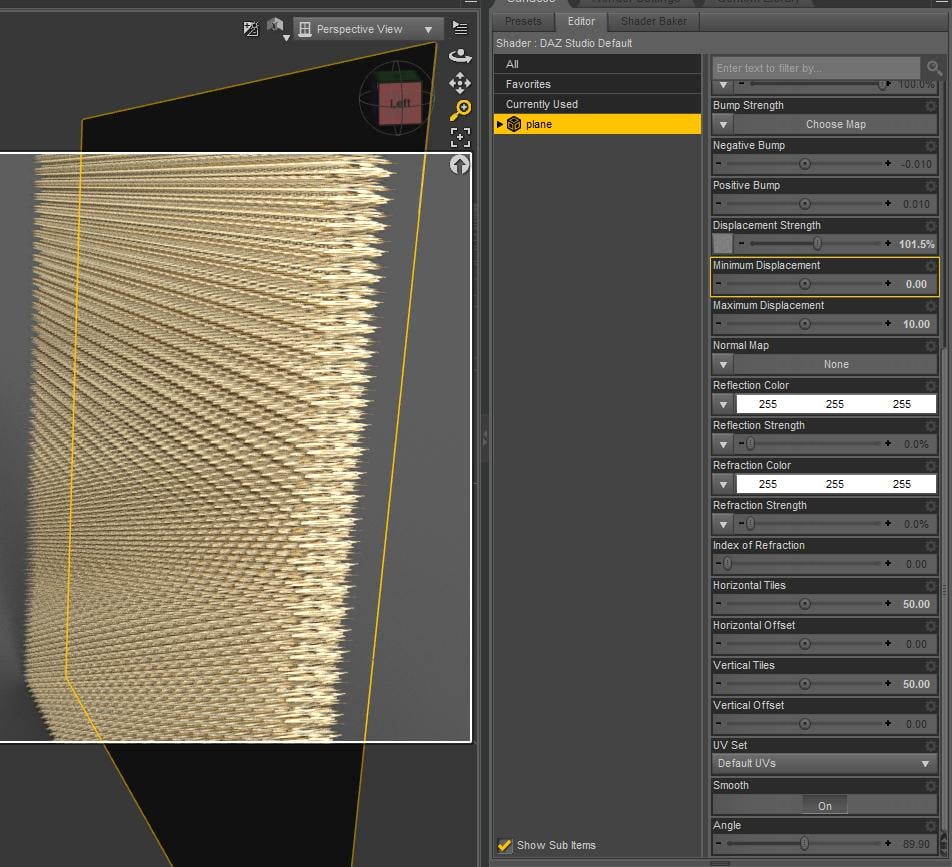Click Maximum Displacement value 10.00

[916, 324]
